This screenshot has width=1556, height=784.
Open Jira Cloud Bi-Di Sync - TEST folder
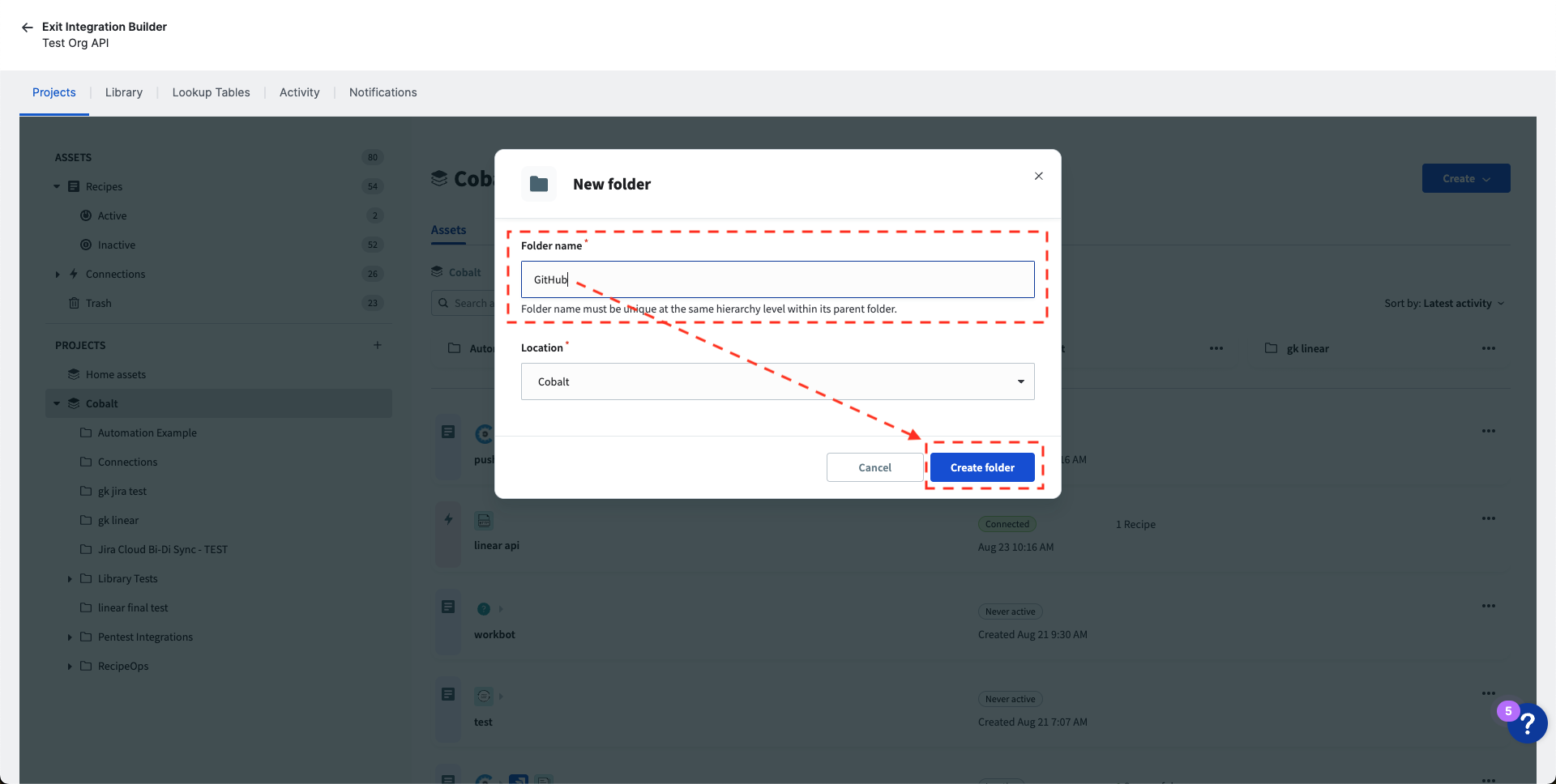(x=162, y=549)
